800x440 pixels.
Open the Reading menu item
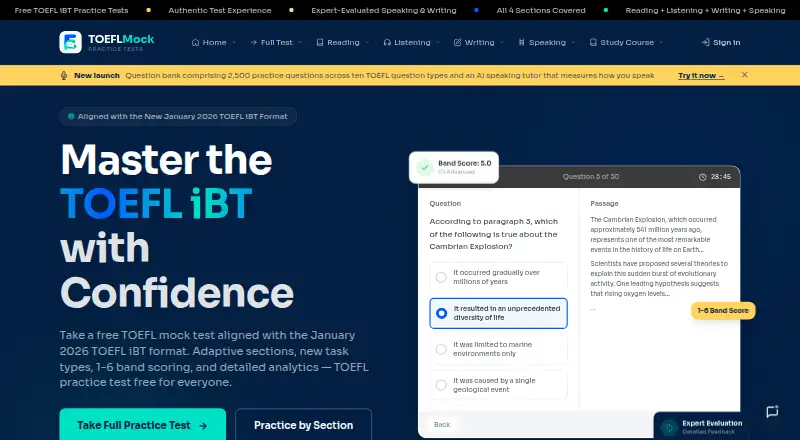click(343, 42)
